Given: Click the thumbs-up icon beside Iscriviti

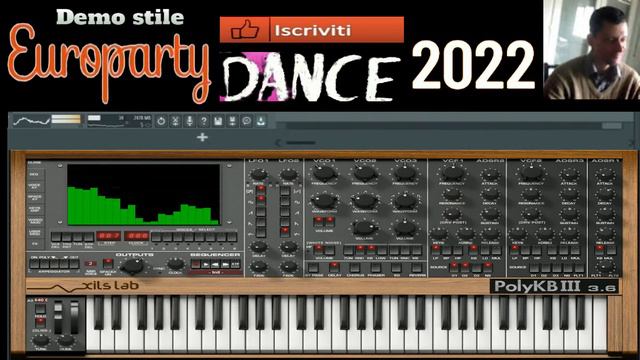Looking at the screenshot, I should (245, 30).
